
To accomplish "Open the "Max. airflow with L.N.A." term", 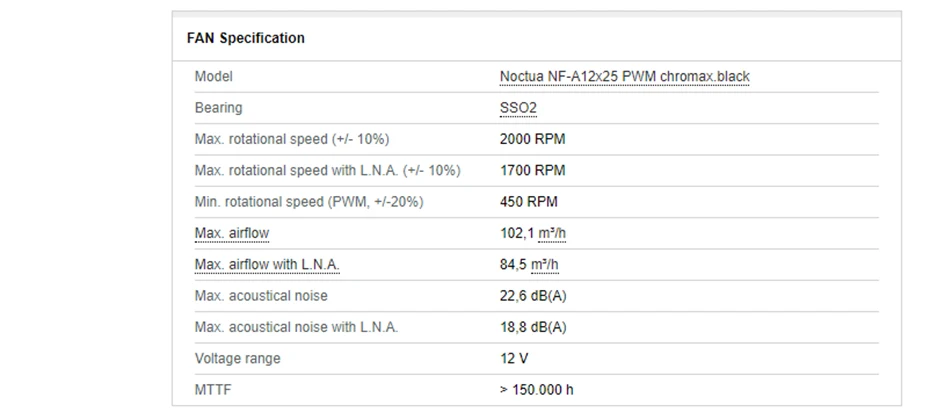I will 267,265.
